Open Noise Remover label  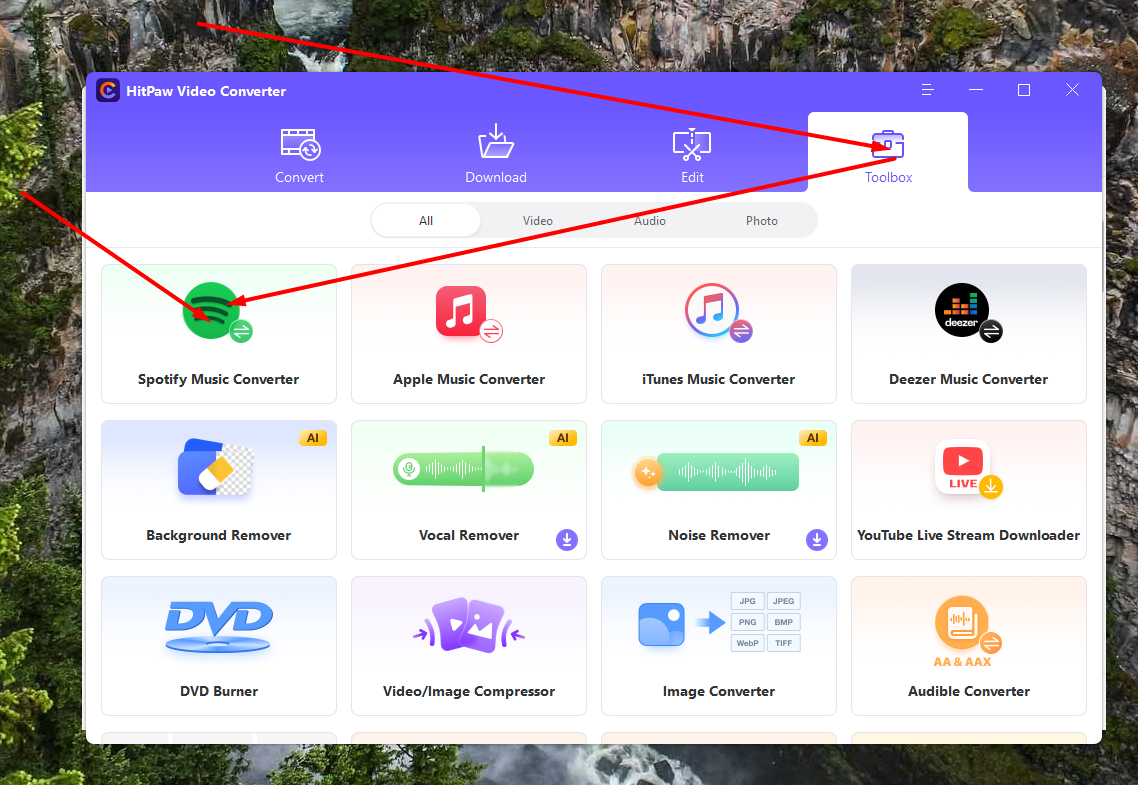(x=719, y=535)
